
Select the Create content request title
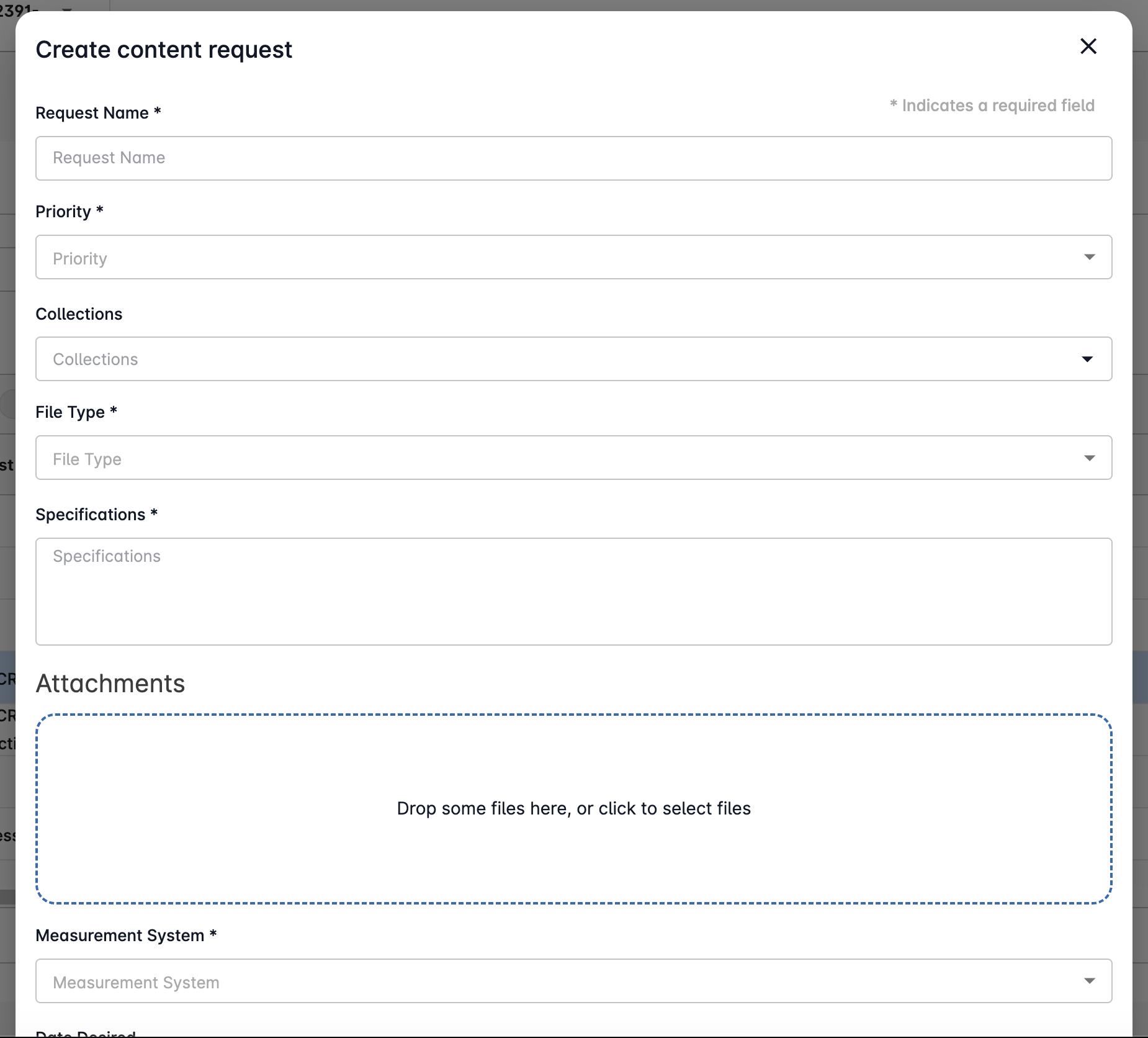coord(164,49)
